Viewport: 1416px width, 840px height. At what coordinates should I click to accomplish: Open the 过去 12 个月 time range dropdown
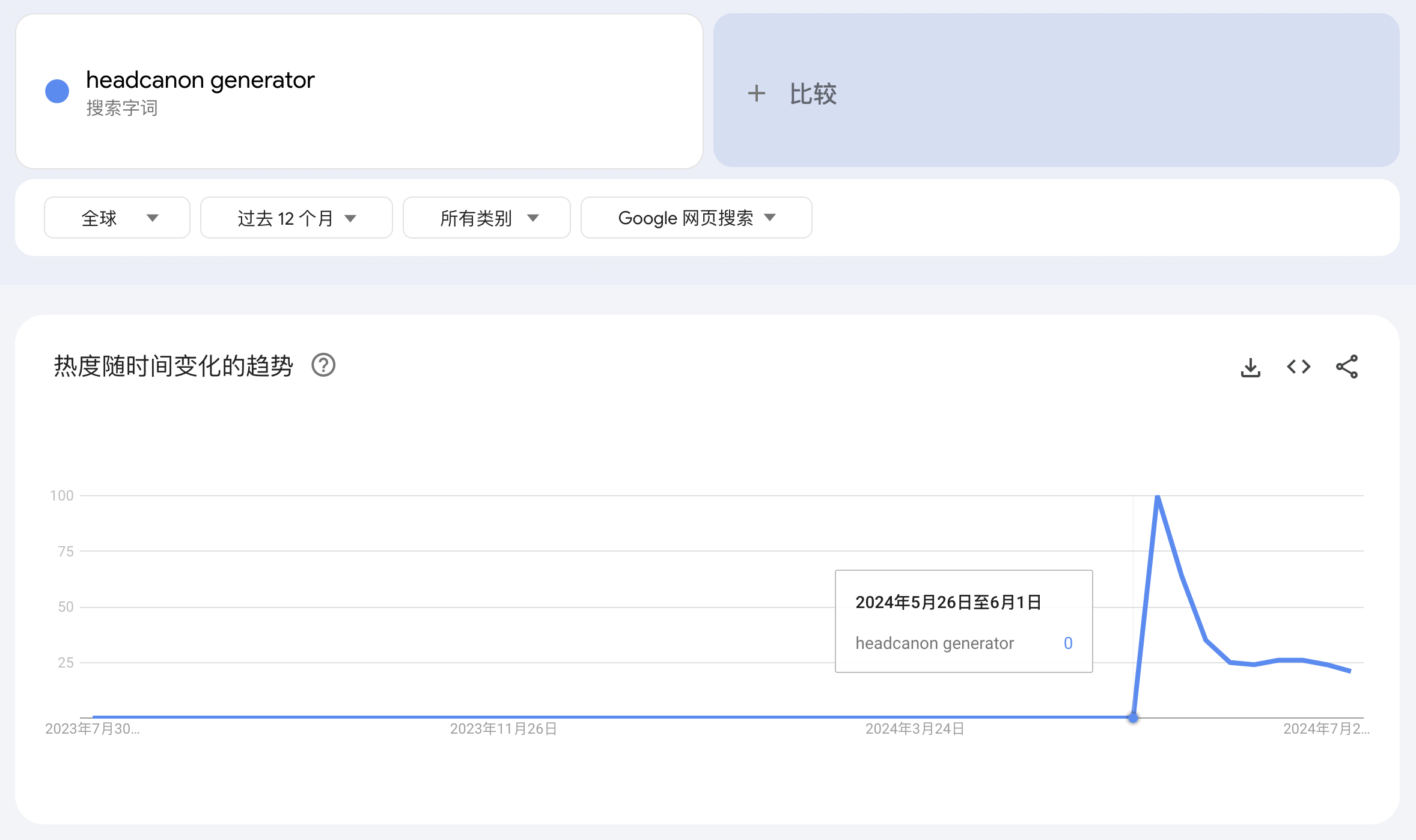[296, 218]
